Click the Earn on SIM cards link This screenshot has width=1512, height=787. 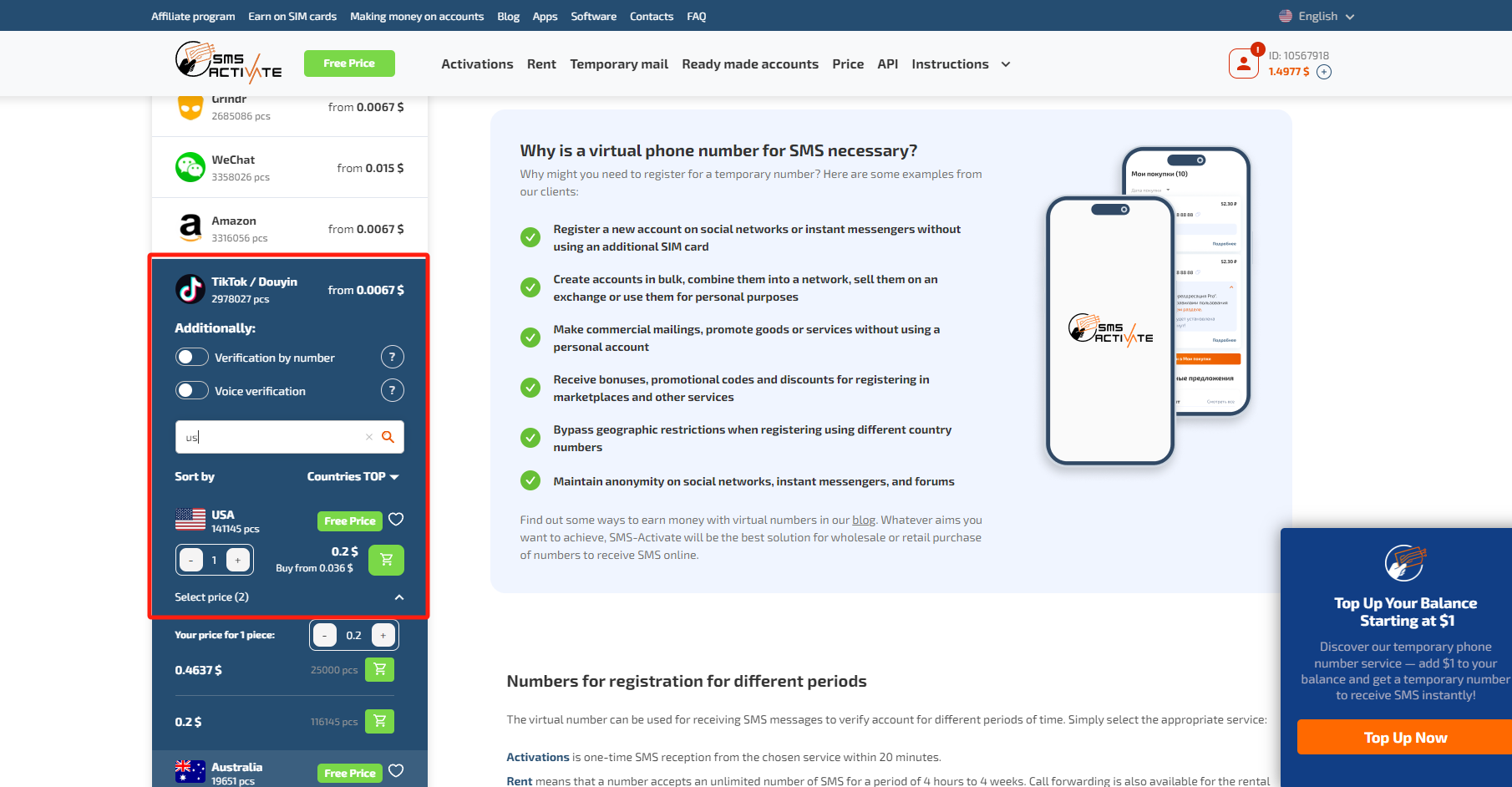tap(292, 16)
